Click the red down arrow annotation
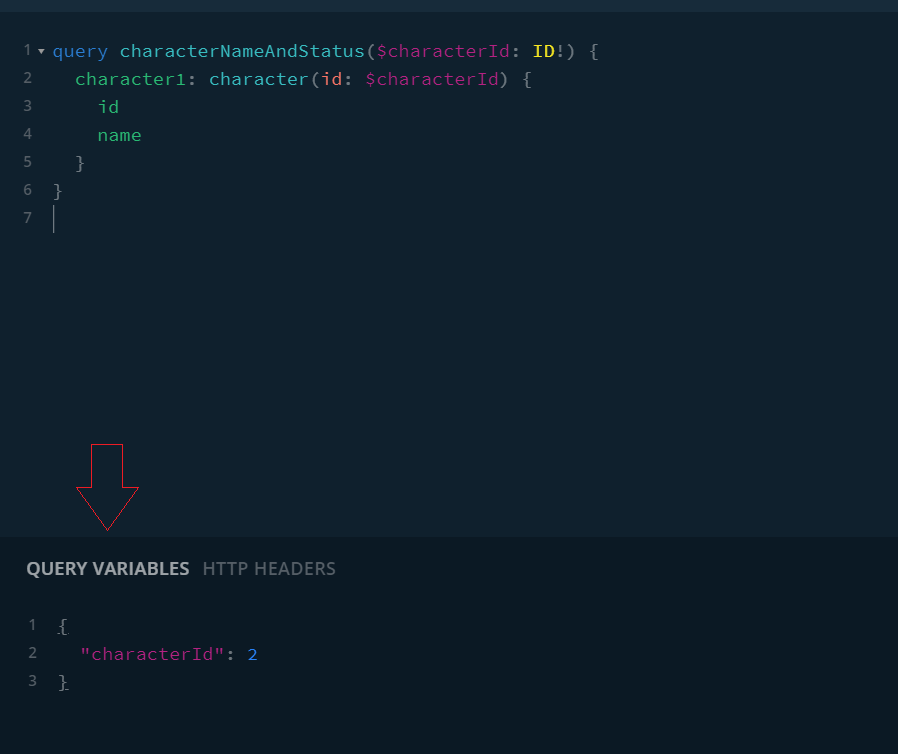This screenshot has width=898, height=754. coord(107,487)
